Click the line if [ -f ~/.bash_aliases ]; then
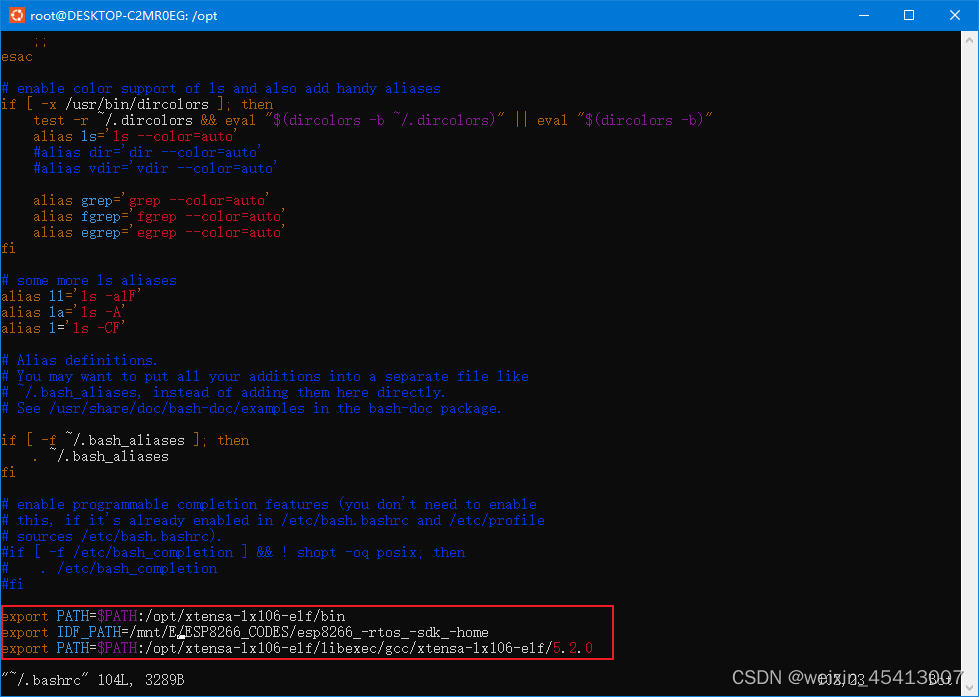The height and width of the screenshot is (697, 979). tap(125, 440)
